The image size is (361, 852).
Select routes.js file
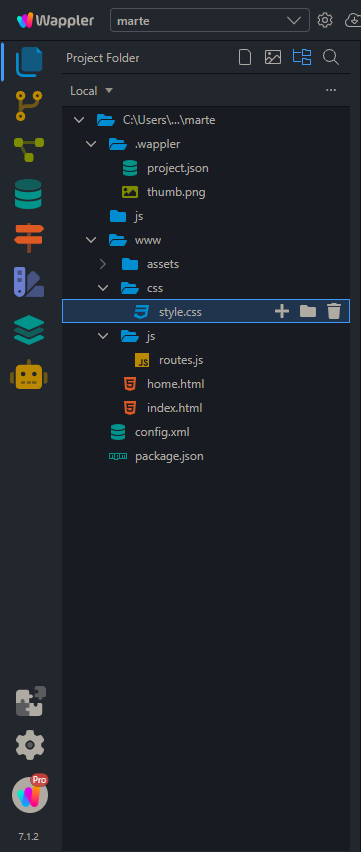point(181,360)
